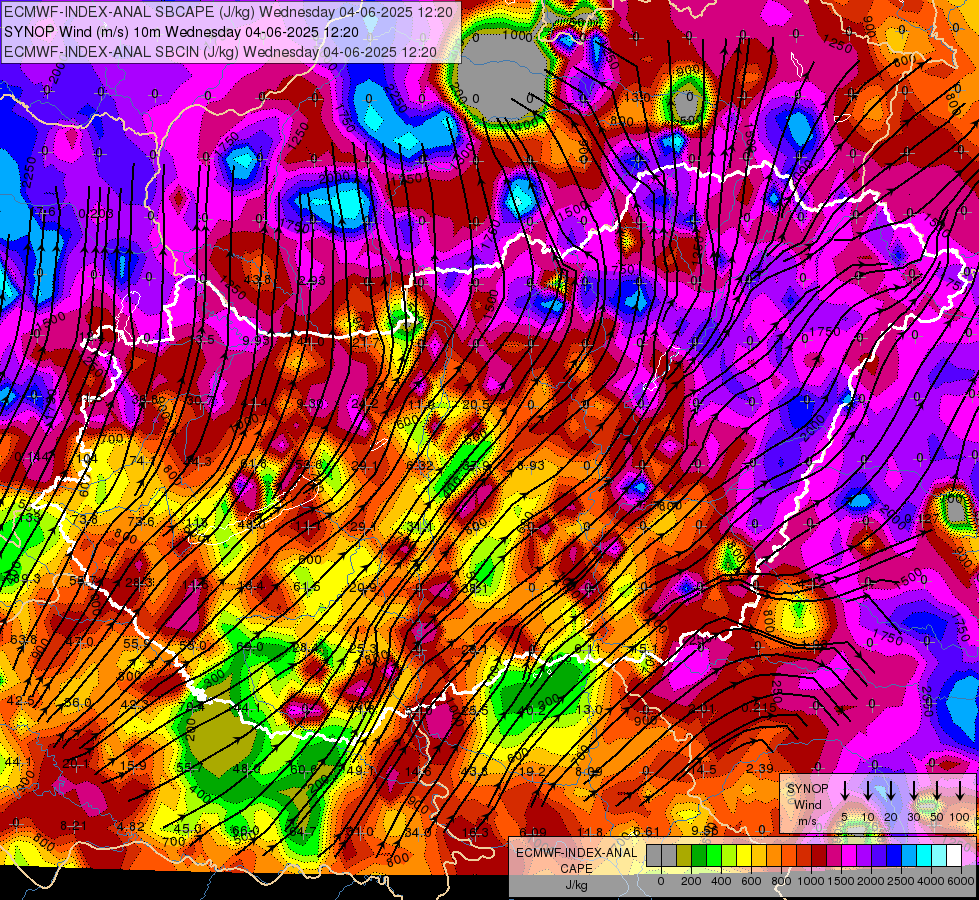Pick the pure yellow swatch in the CAPE legend
The image size is (979, 900).
coord(744,855)
